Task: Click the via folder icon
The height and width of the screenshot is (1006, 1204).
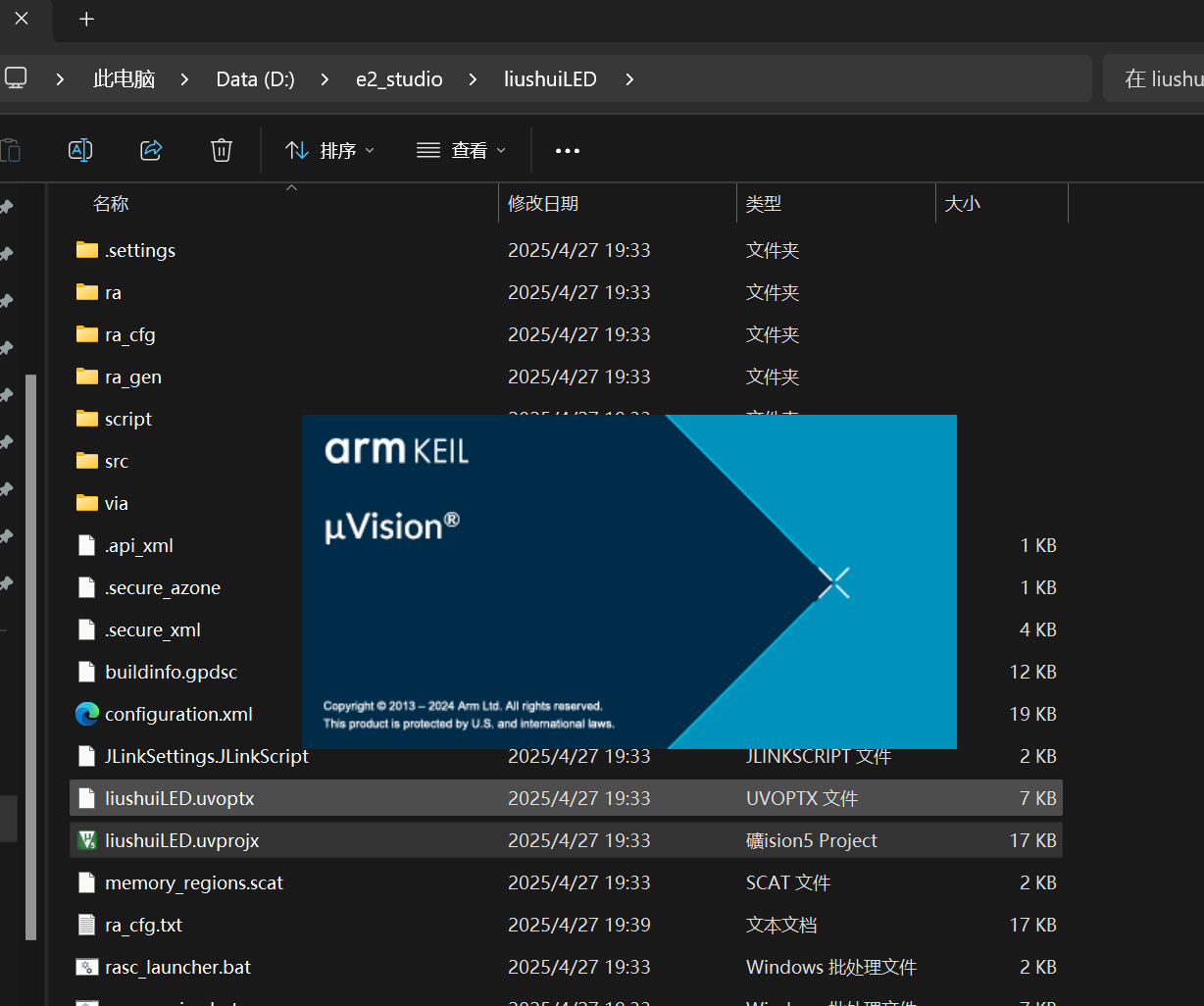Action: pyautogui.click(x=87, y=503)
